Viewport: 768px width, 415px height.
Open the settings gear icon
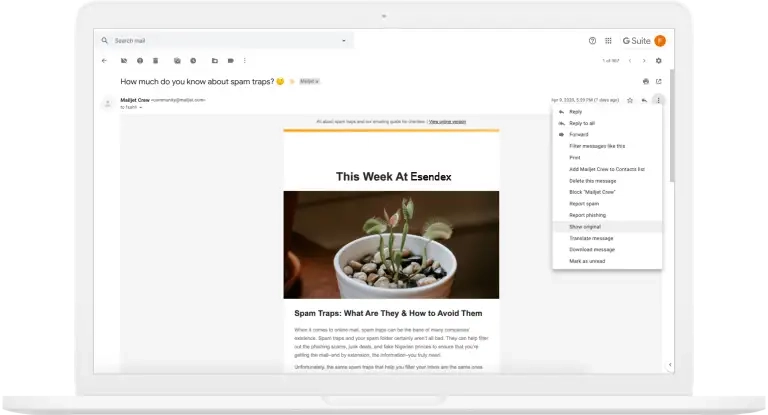tap(658, 61)
